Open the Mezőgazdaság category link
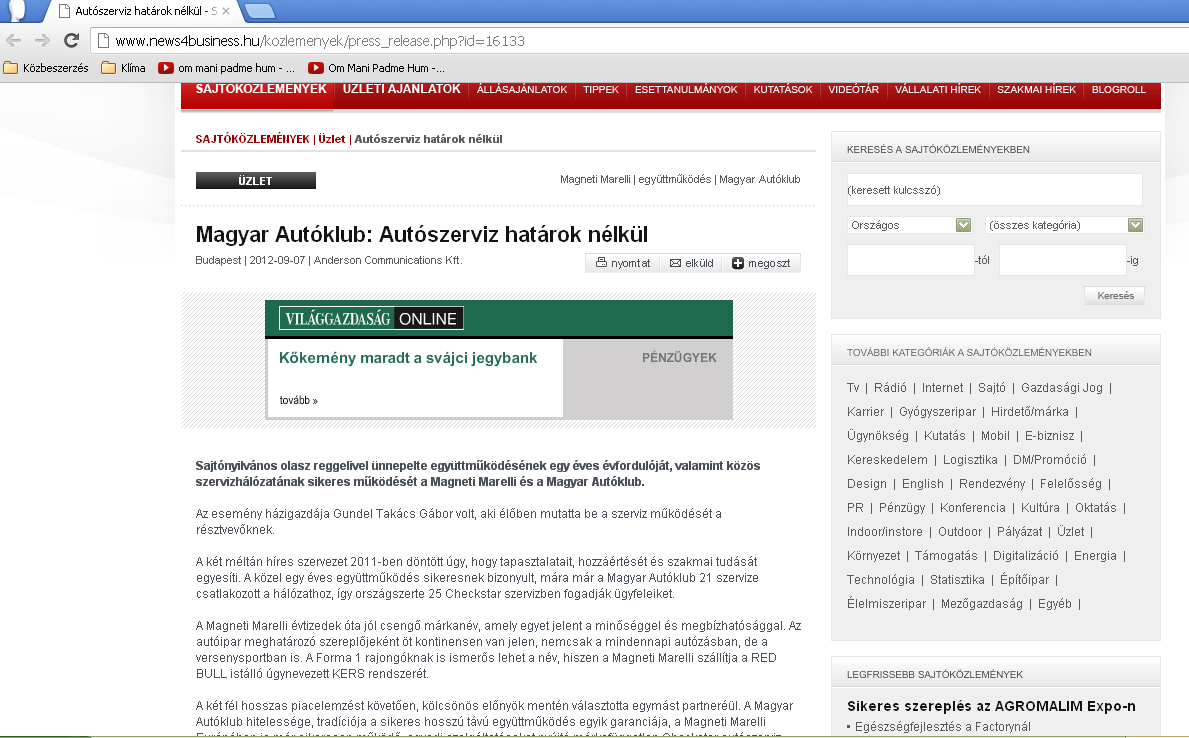1189x738 pixels. (981, 604)
